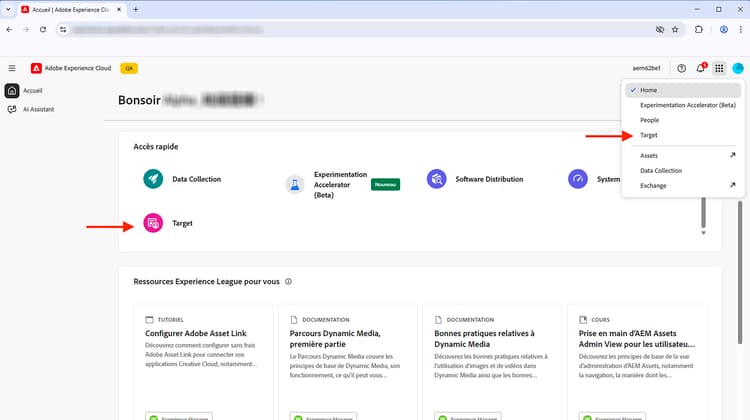The width and height of the screenshot is (750, 420).
Task: Open the user profile avatar
Action: click(x=738, y=68)
